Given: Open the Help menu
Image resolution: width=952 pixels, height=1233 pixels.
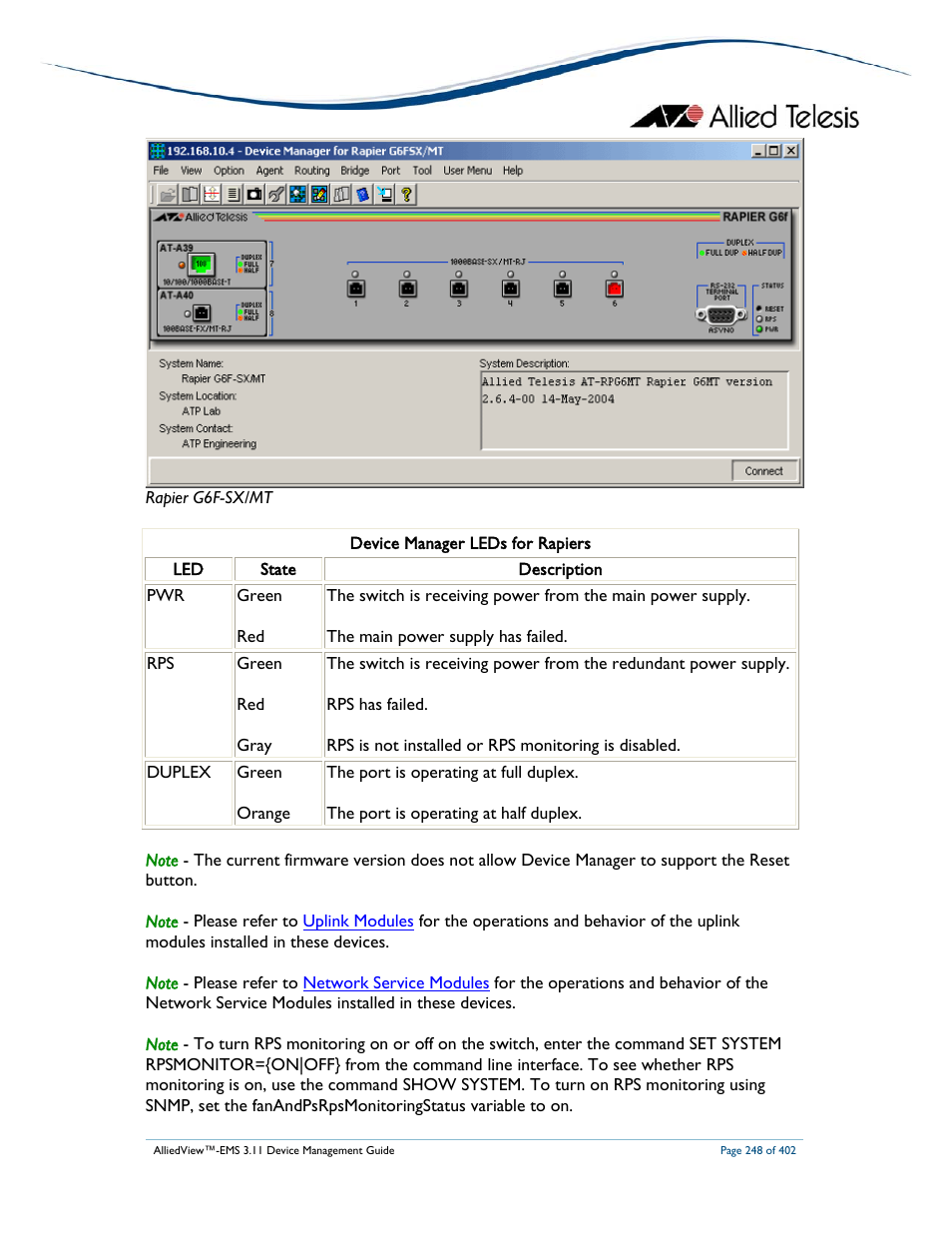Looking at the screenshot, I should 513,171.
